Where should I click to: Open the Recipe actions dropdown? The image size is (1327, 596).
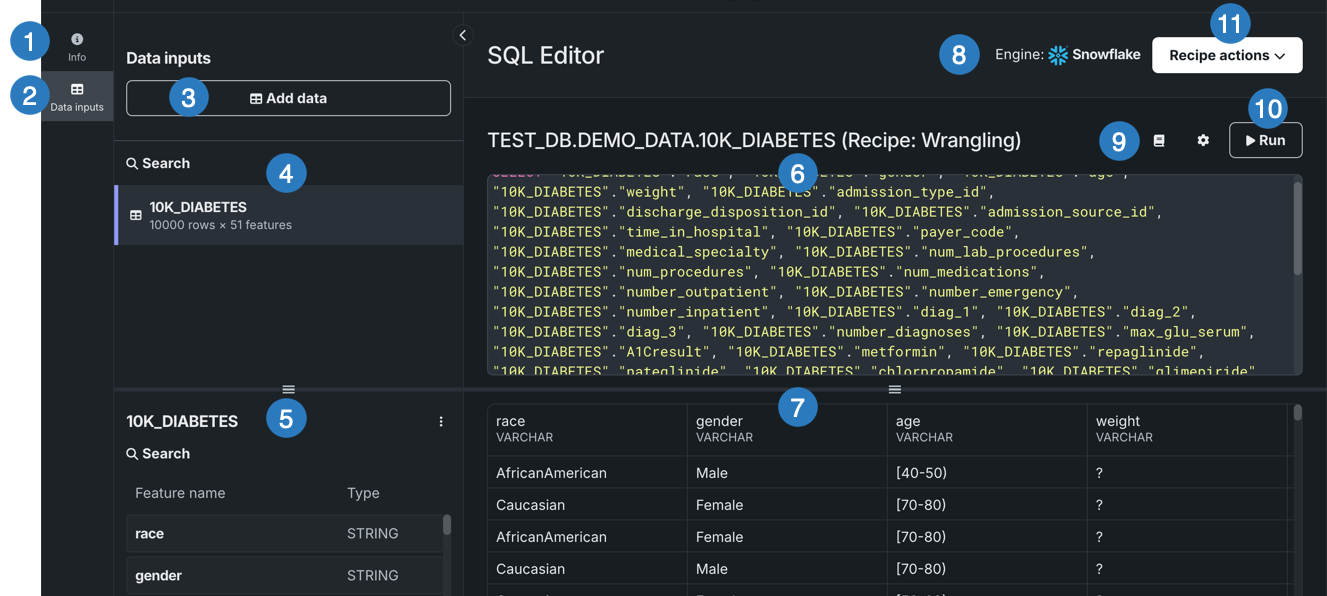[x=1227, y=56]
